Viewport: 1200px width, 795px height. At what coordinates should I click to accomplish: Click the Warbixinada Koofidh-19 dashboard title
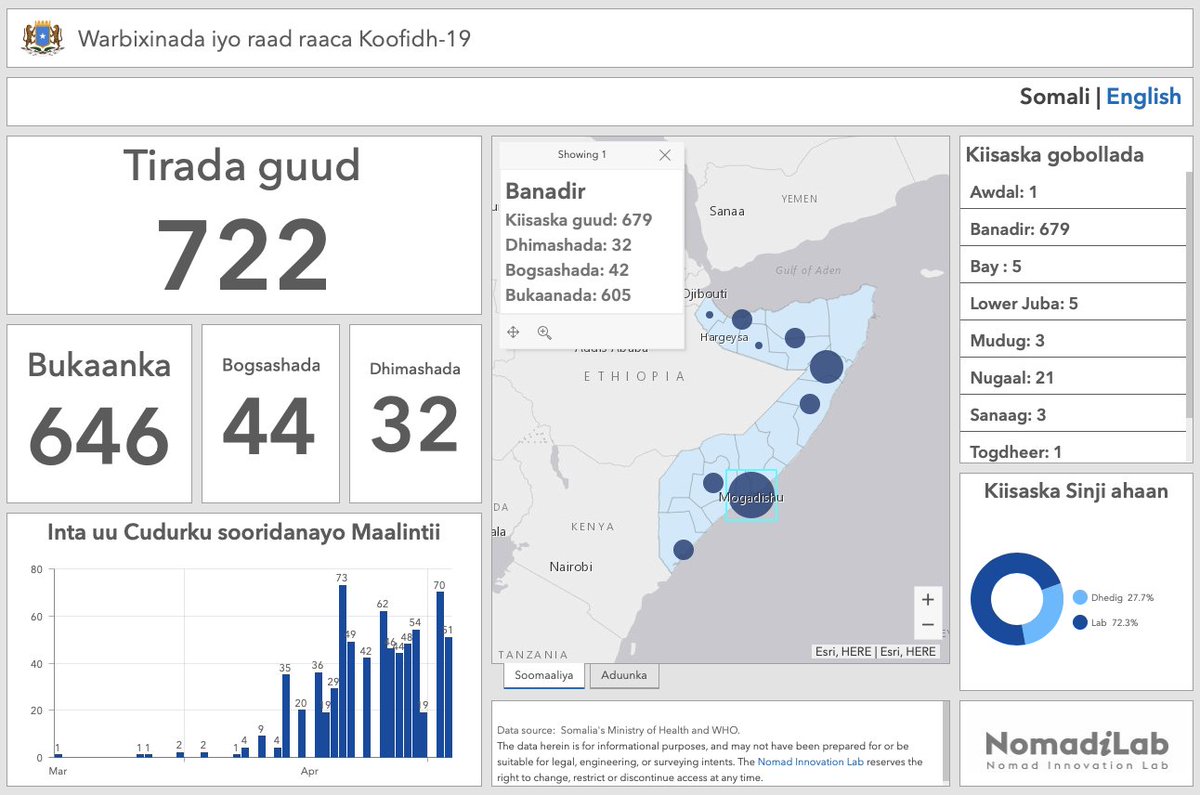tap(274, 39)
